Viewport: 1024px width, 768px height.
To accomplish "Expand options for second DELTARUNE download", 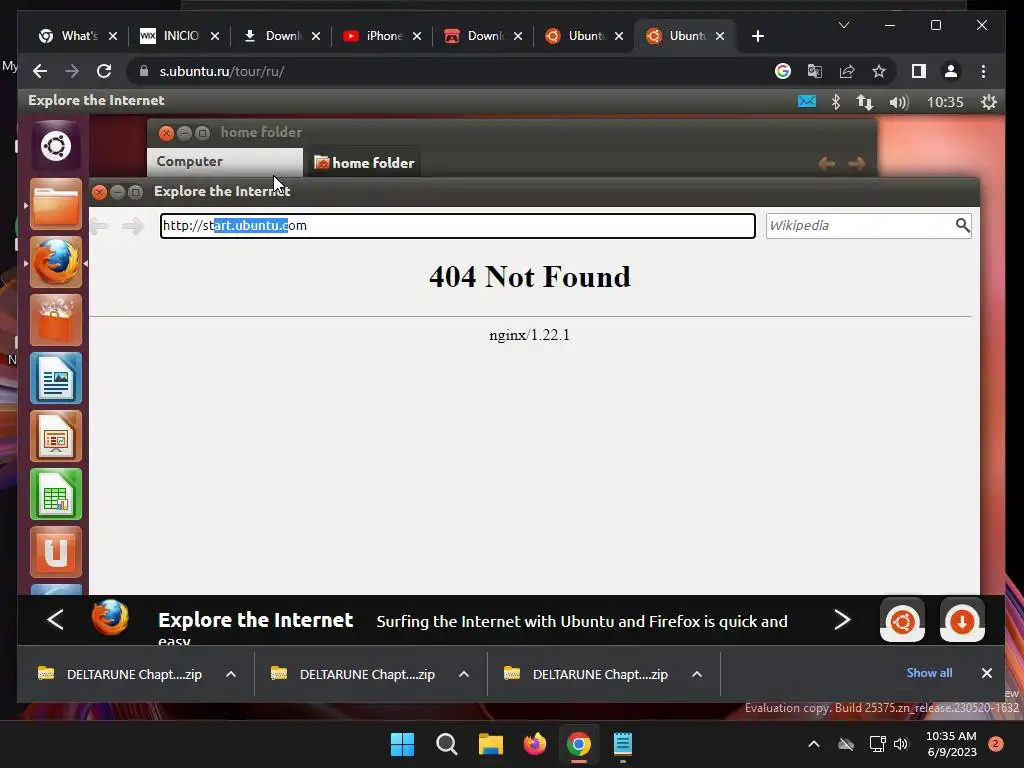I will pyautogui.click(x=464, y=674).
